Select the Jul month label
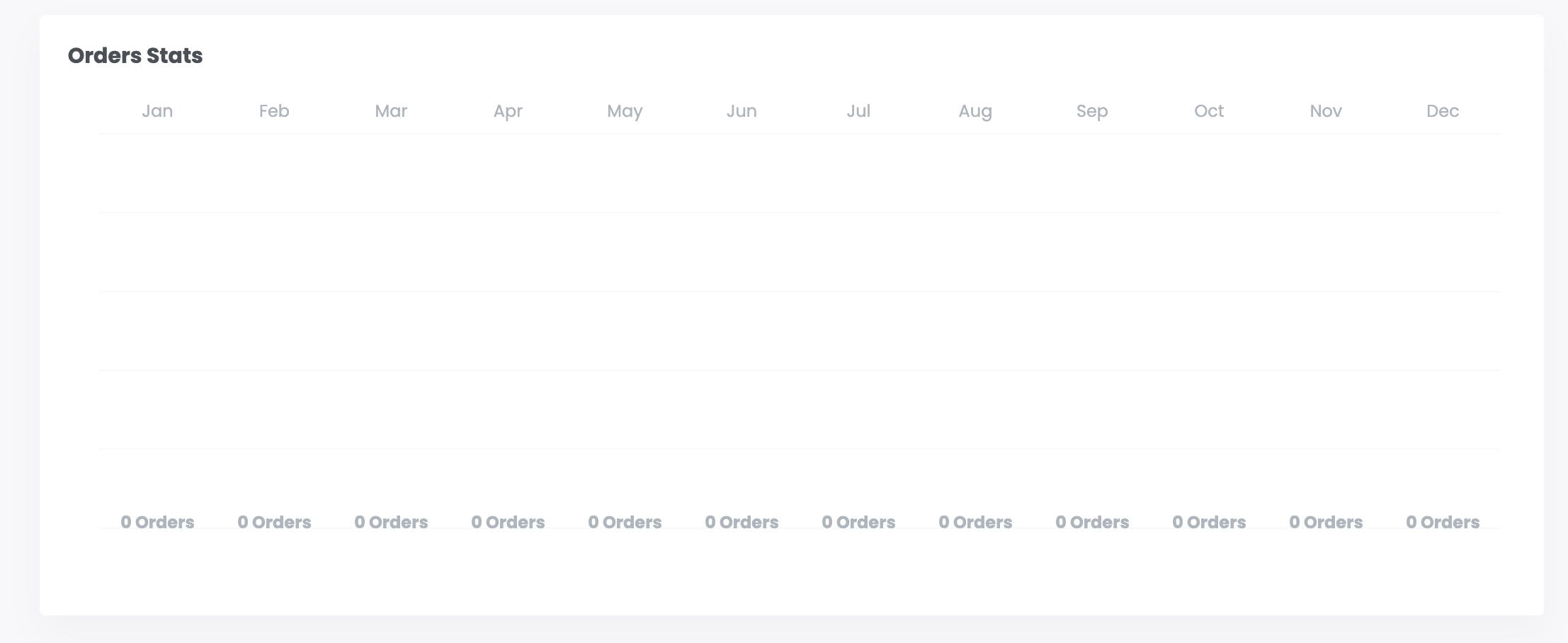Image resolution: width=1568 pixels, height=643 pixels. (x=858, y=111)
